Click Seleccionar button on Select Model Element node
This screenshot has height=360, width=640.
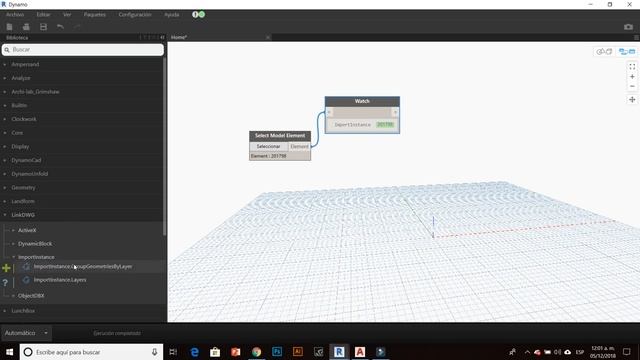269,147
